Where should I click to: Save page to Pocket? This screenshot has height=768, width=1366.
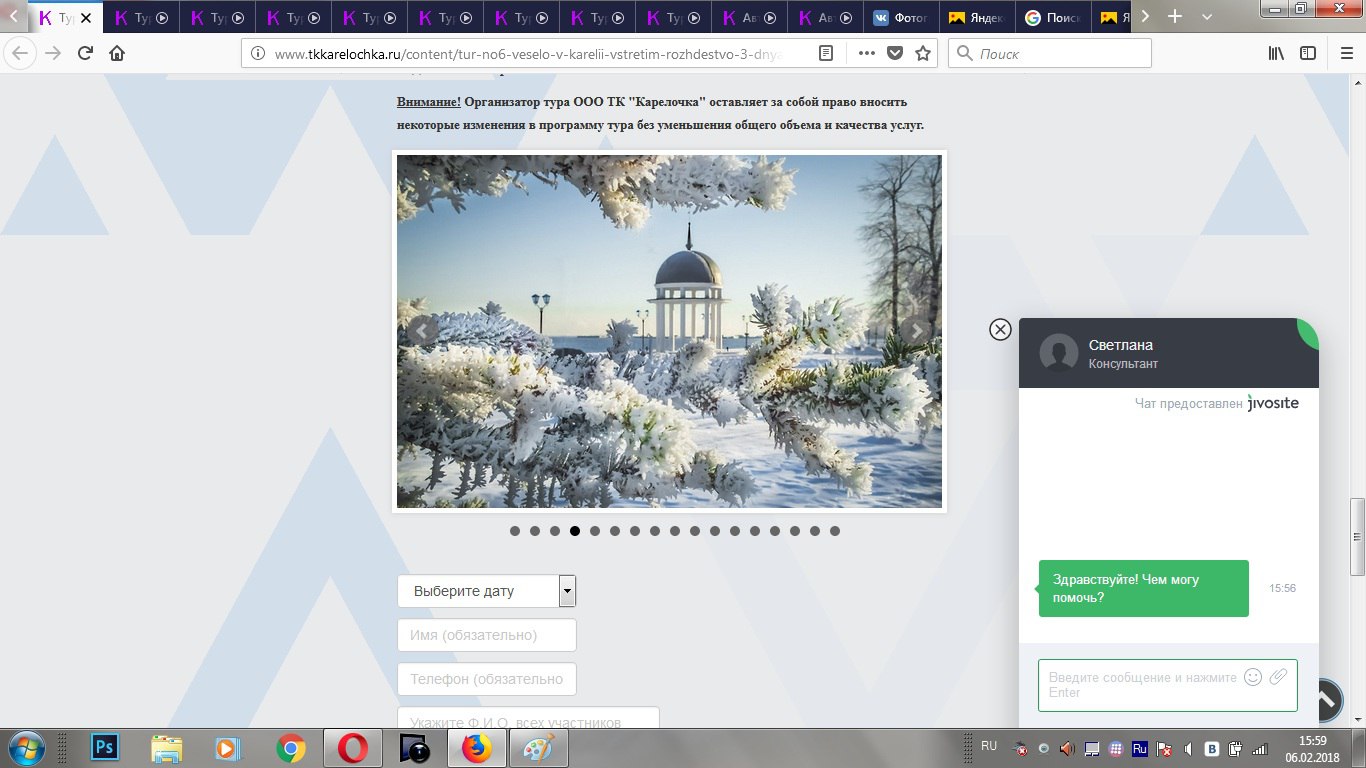(x=895, y=53)
